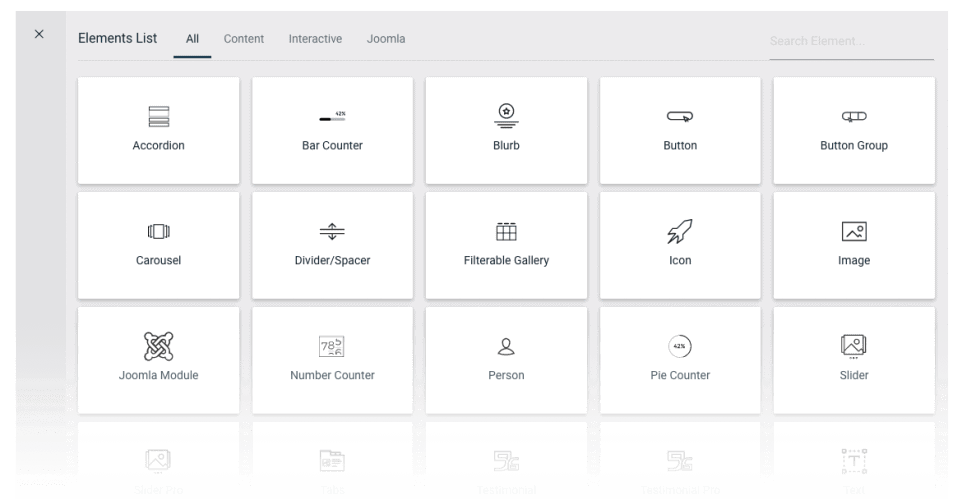The width and height of the screenshot is (962, 499).
Task: Choose the faded Testimonial icon
Action: click(506, 461)
